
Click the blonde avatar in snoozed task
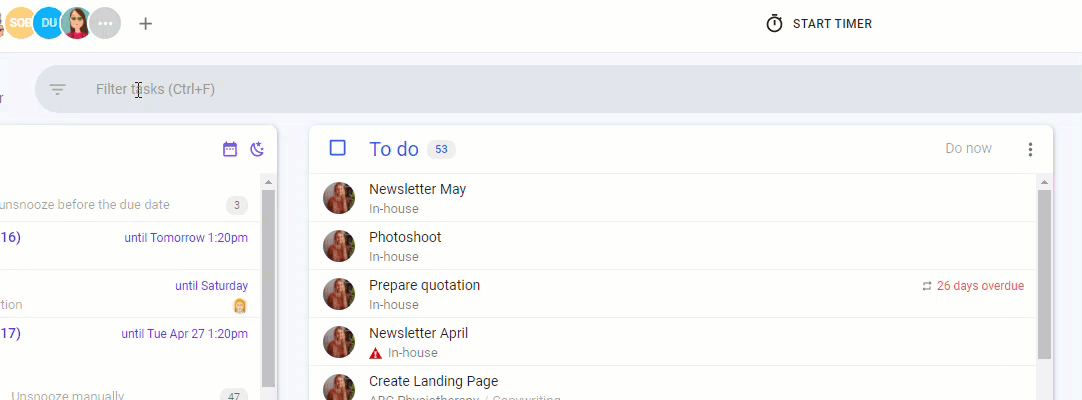click(x=239, y=306)
